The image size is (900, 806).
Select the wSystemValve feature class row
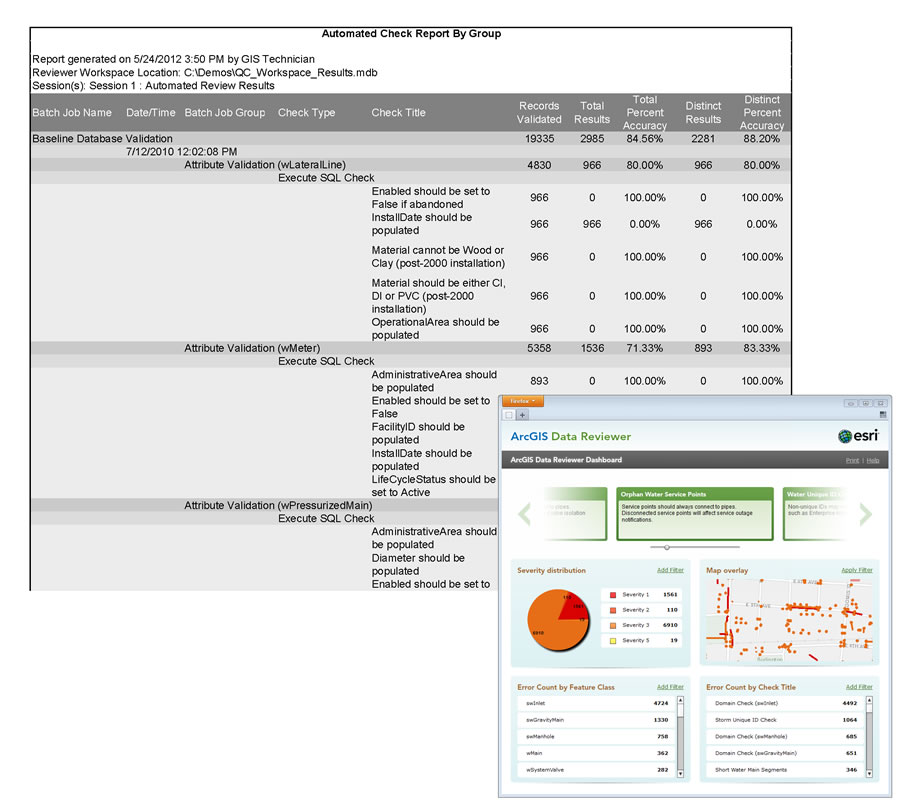pos(595,770)
